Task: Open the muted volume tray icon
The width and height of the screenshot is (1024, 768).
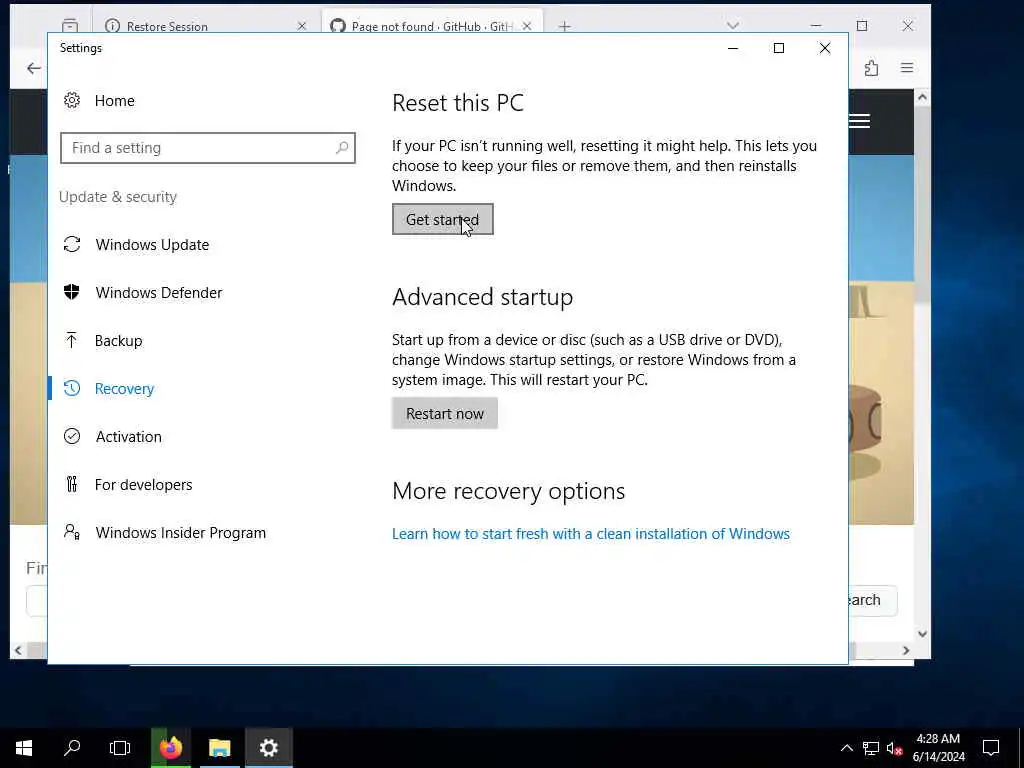Action: tap(895, 748)
